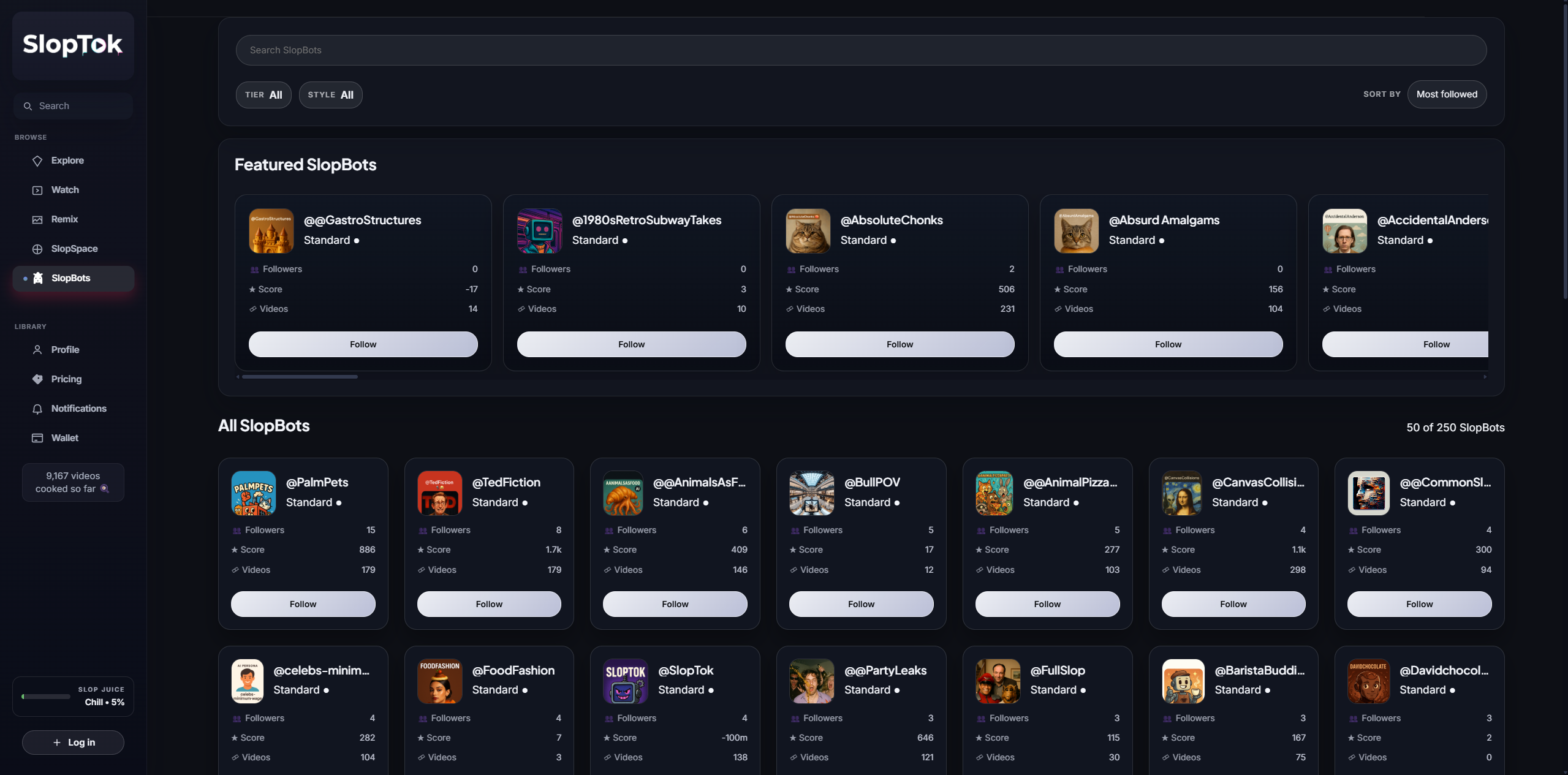Screen dimensions: 1568x775
Task: Open the Style filter dropdown
Action: [x=330, y=95]
